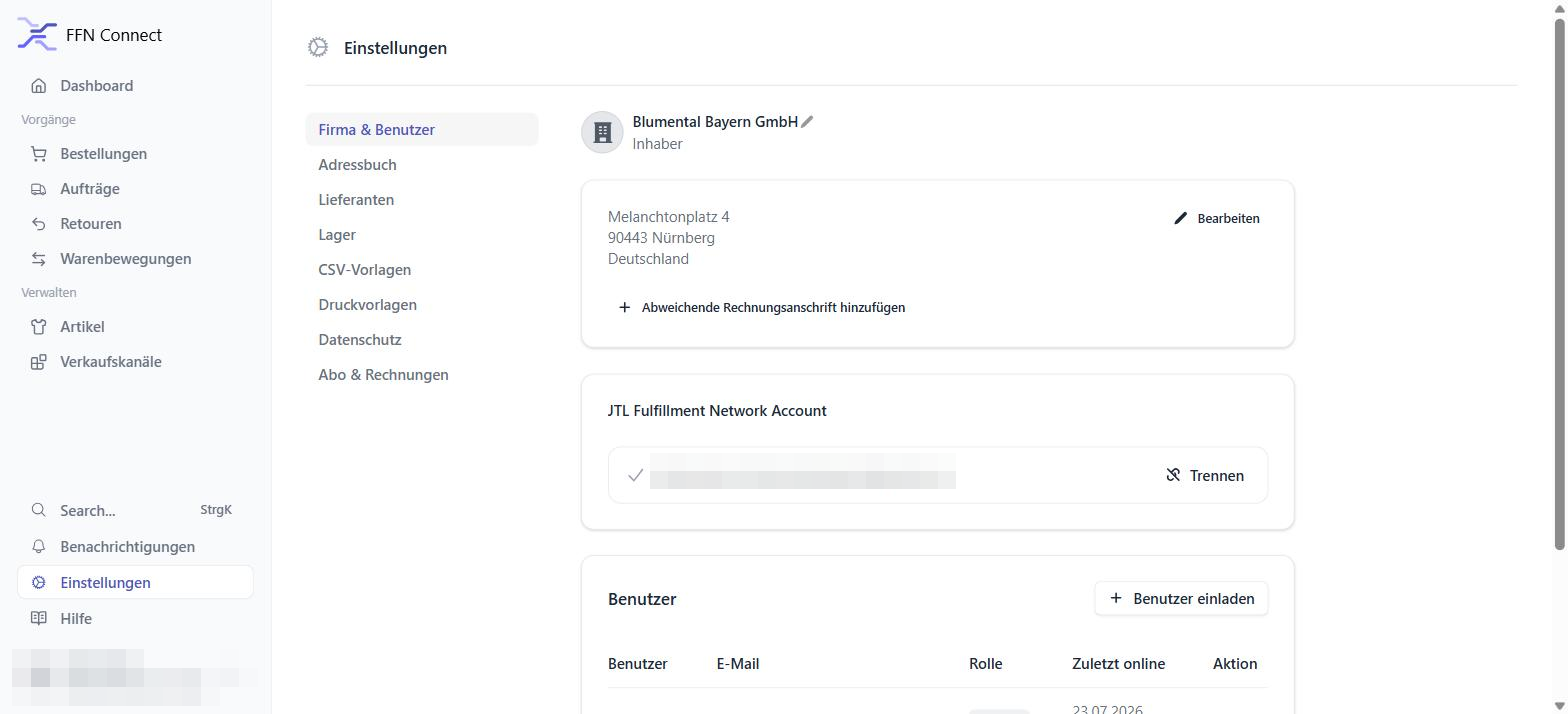The height and width of the screenshot is (714, 1568).
Task: Click the Retouren return arrow icon
Action: coord(38,224)
